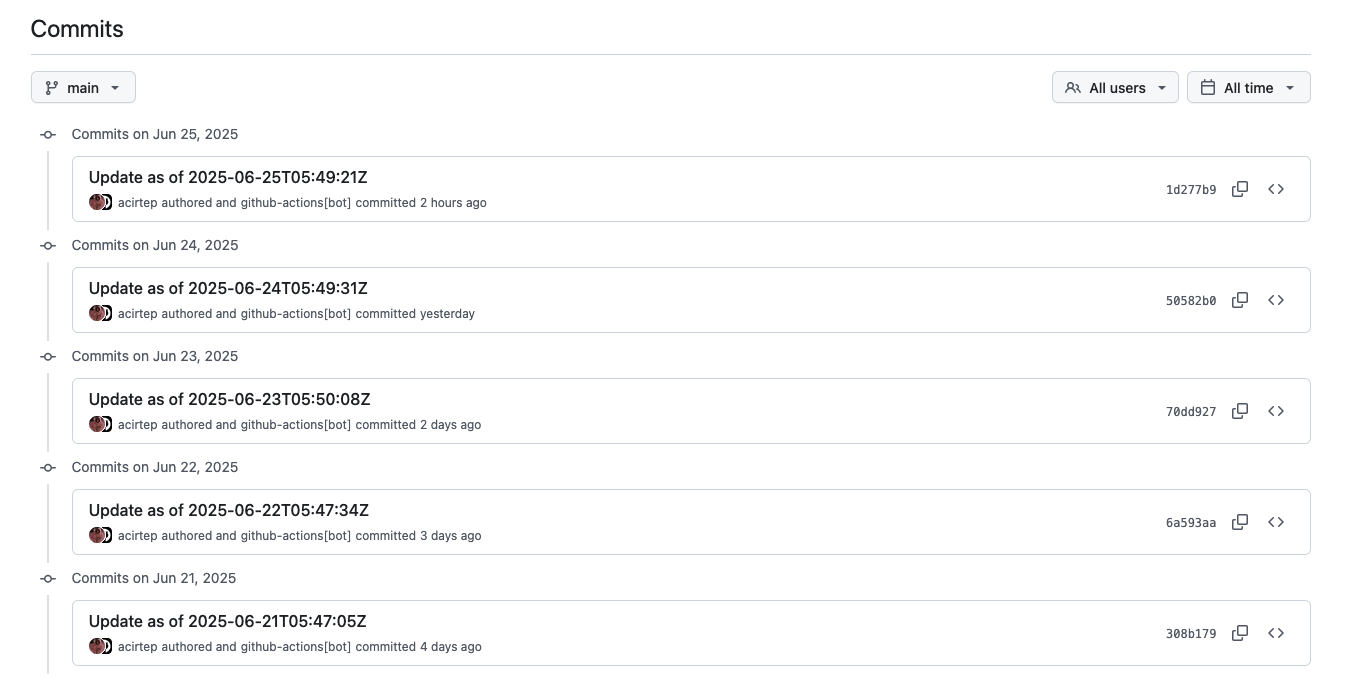This screenshot has width=1352, height=680.
Task: Open code view for the Jun 22 commit
Action: [1276, 522]
